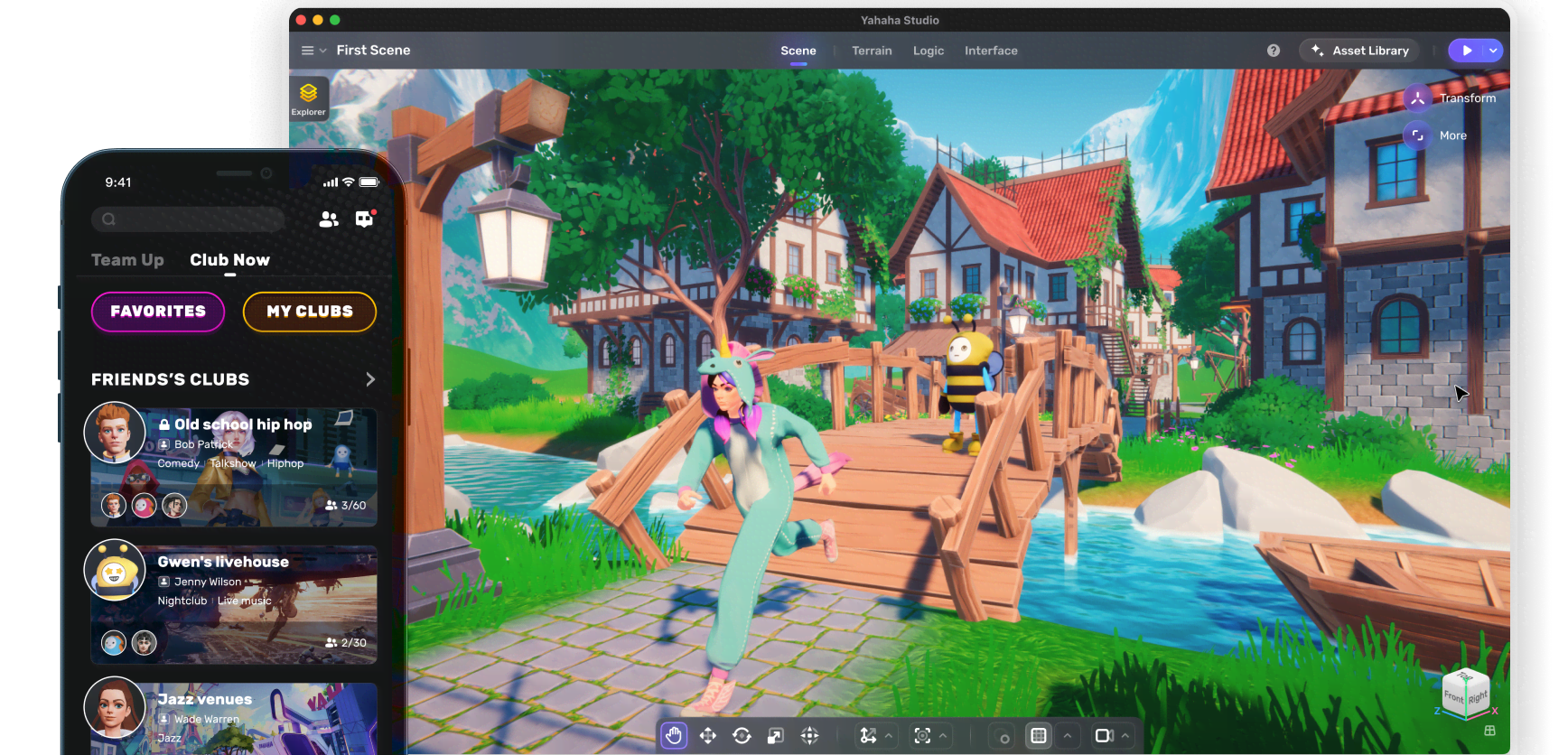The height and width of the screenshot is (755, 1568).
Task: Switch to the Logic tab
Action: tap(929, 51)
